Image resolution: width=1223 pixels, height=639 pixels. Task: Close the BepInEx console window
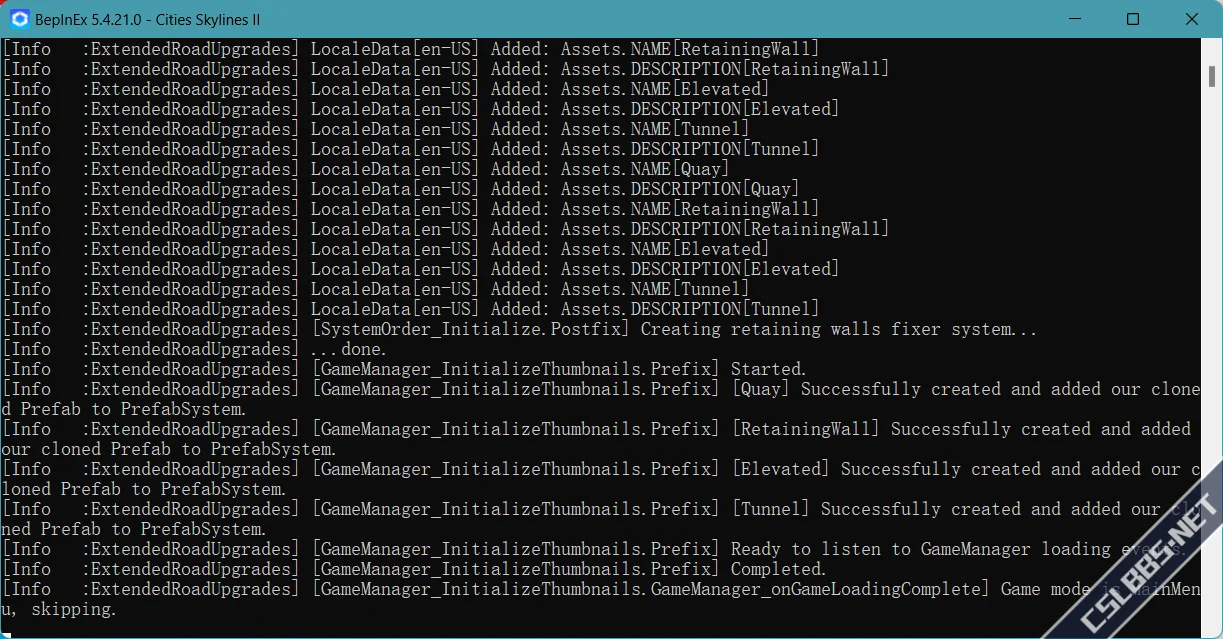click(x=1192, y=19)
